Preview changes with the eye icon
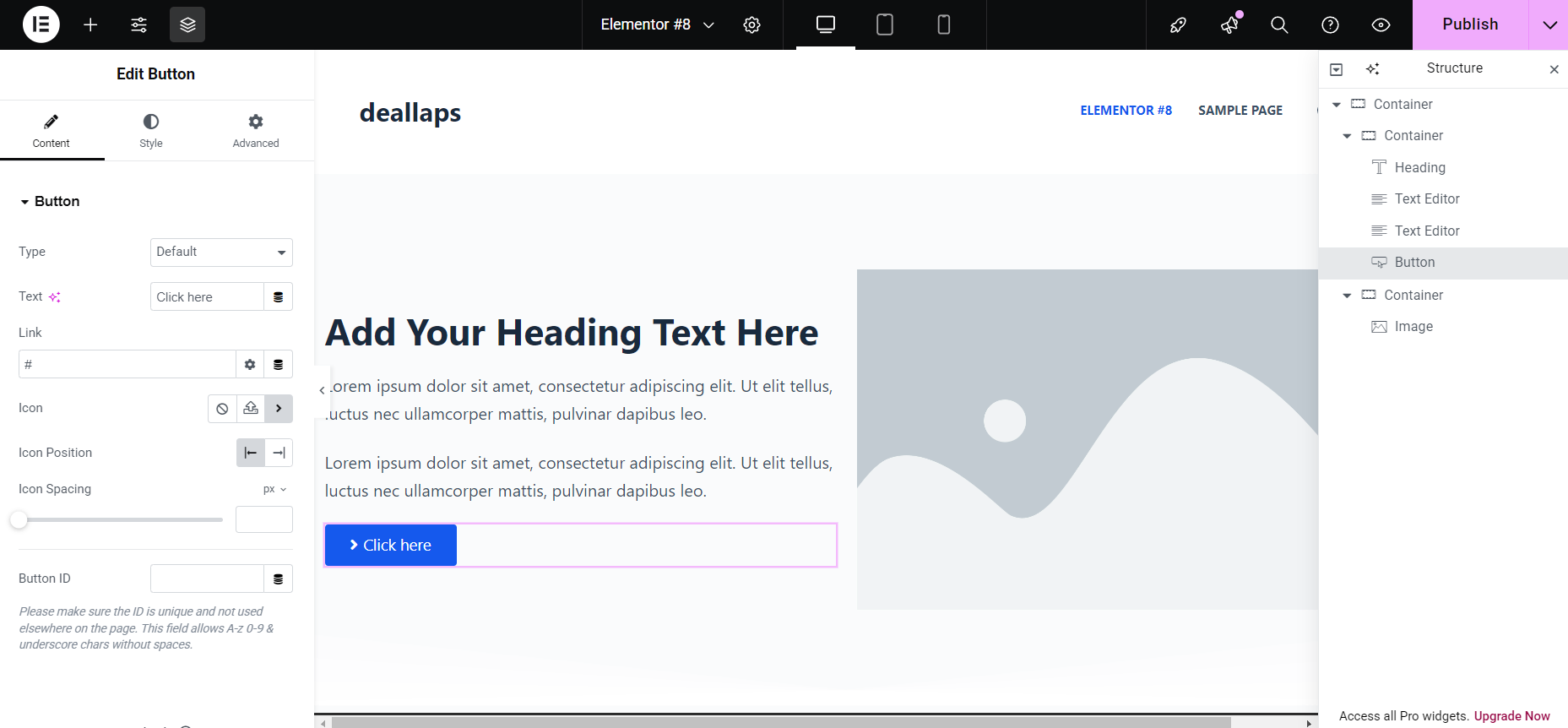 click(1381, 24)
